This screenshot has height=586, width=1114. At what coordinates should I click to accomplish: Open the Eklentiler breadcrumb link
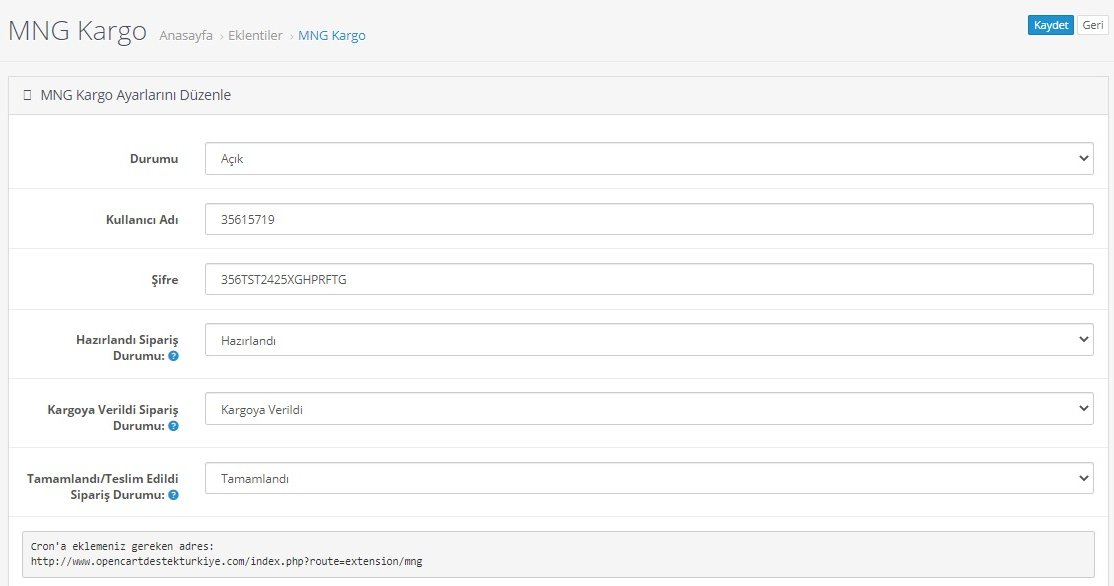[x=255, y=36]
